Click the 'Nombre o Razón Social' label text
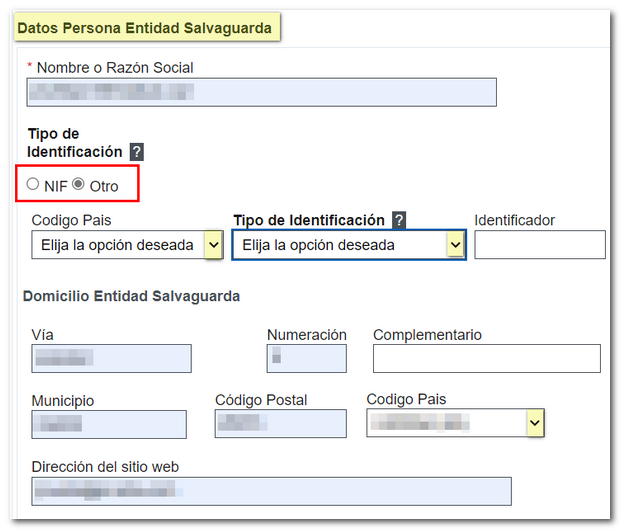This screenshot has height=530, width=621. 115,68
